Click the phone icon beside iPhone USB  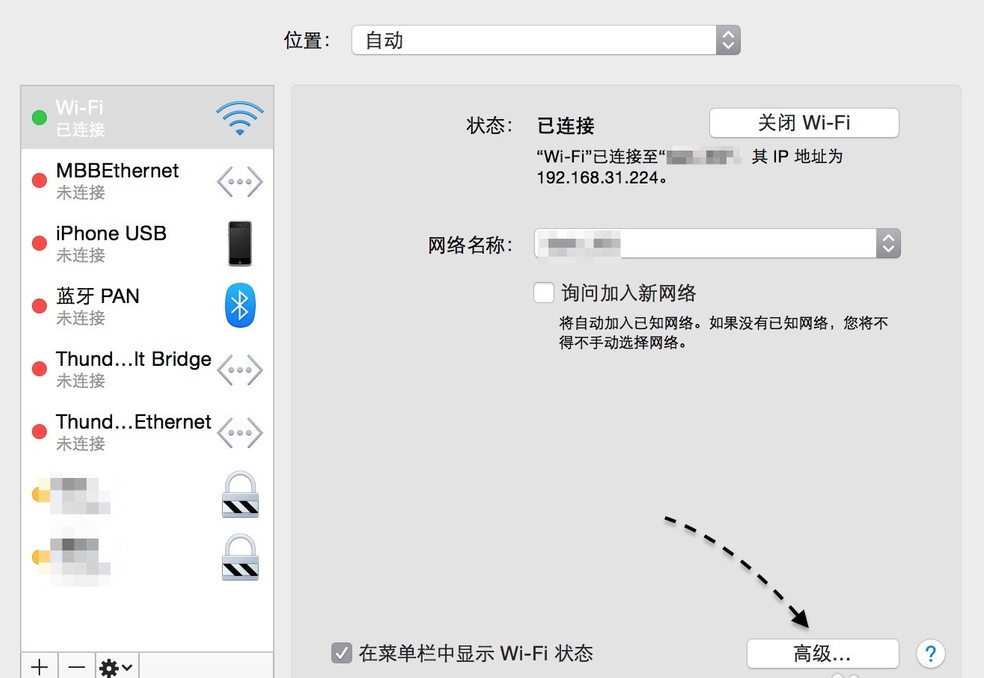239,243
